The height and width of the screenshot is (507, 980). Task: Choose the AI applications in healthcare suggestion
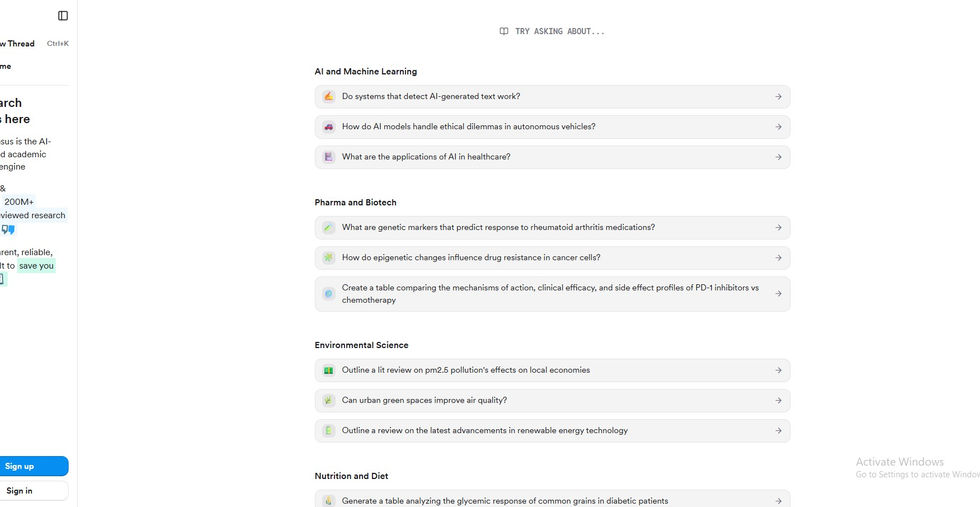(426, 157)
